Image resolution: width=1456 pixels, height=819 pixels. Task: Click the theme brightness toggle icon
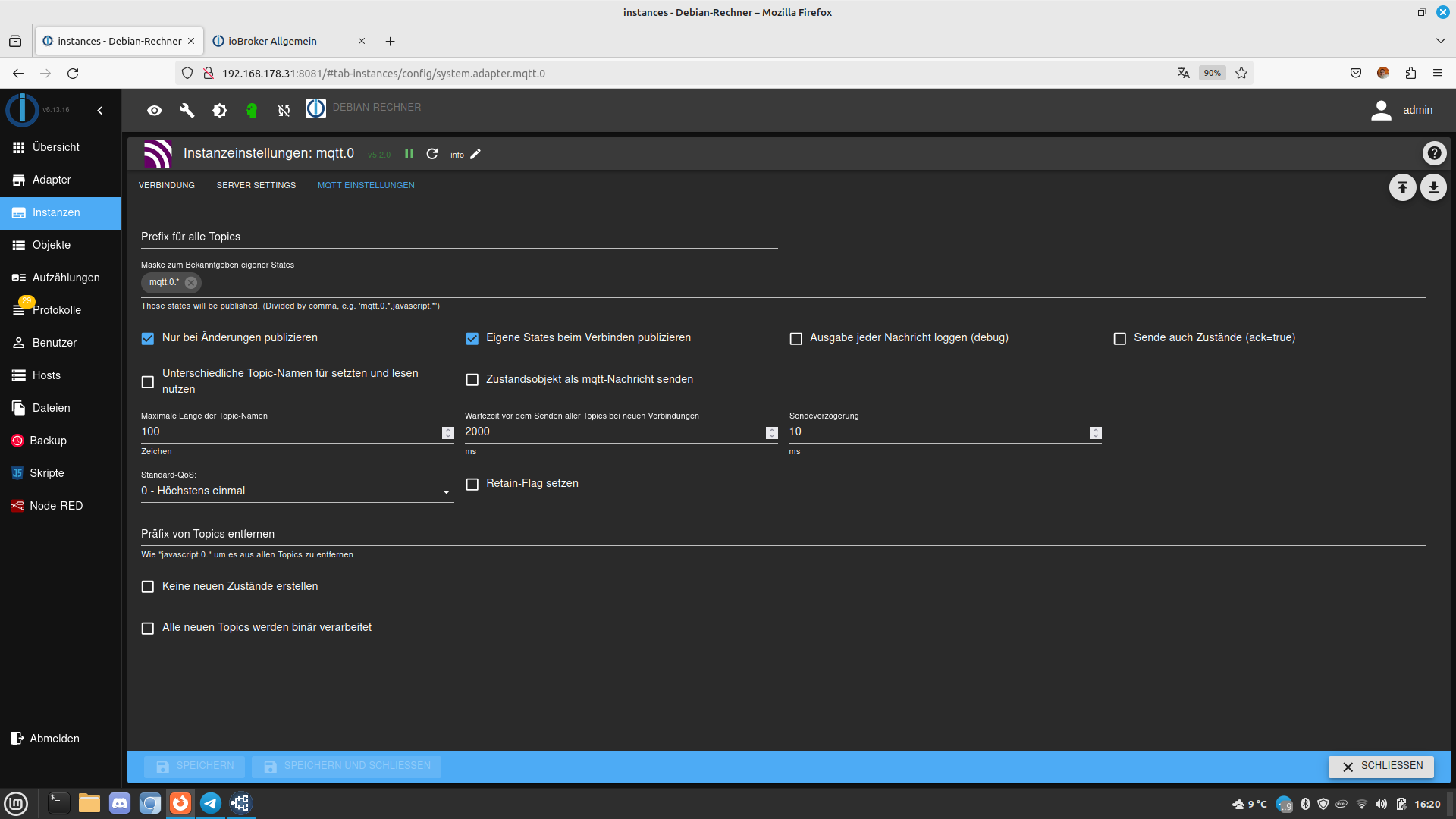(220, 111)
